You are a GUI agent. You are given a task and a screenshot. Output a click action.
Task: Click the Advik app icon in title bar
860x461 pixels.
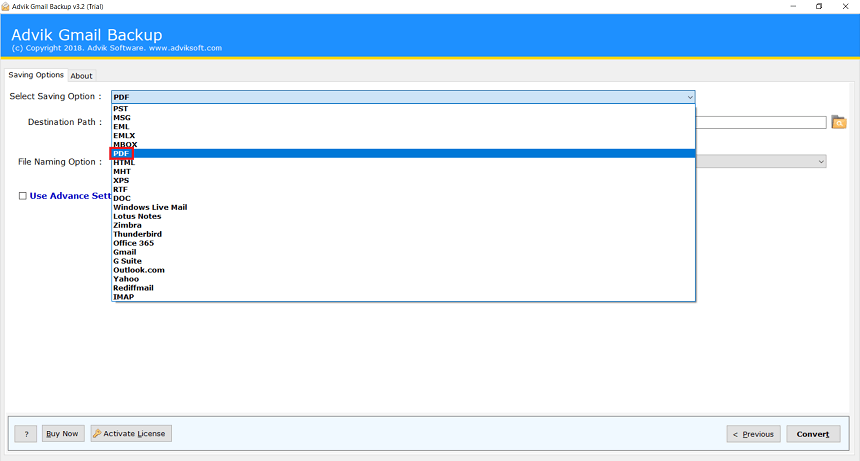(5, 7)
